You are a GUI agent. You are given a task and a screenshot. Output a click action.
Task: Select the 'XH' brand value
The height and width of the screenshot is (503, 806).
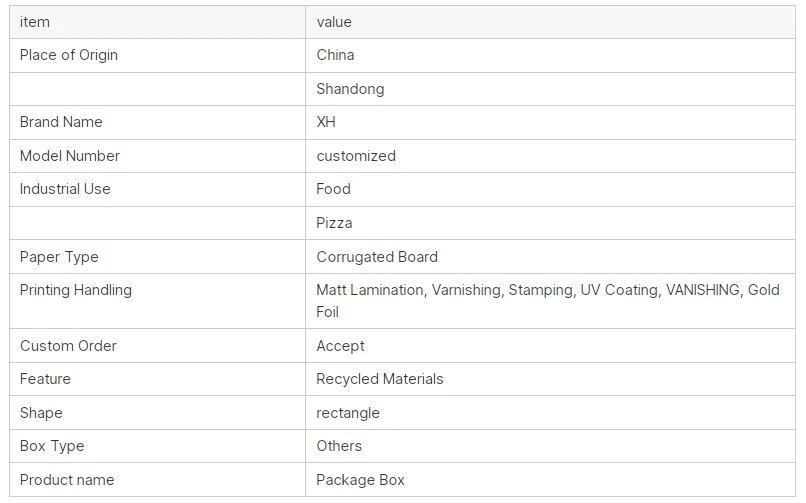click(326, 122)
